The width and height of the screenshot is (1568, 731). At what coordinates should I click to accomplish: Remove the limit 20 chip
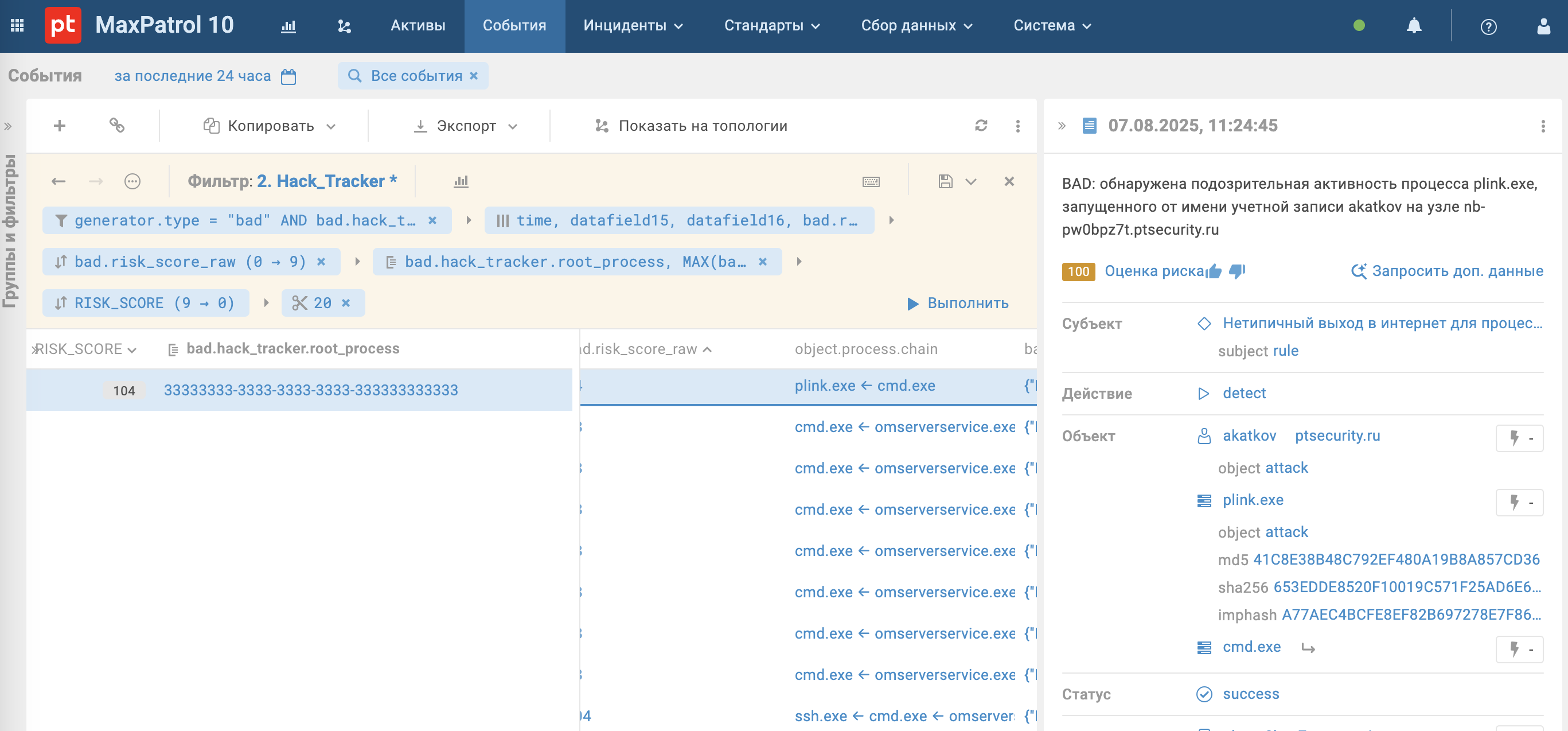pyautogui.click(x=346, y=304)
